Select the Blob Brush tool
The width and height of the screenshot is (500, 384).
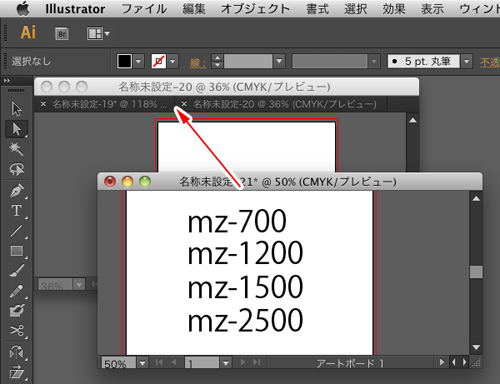tap(16, 311)
